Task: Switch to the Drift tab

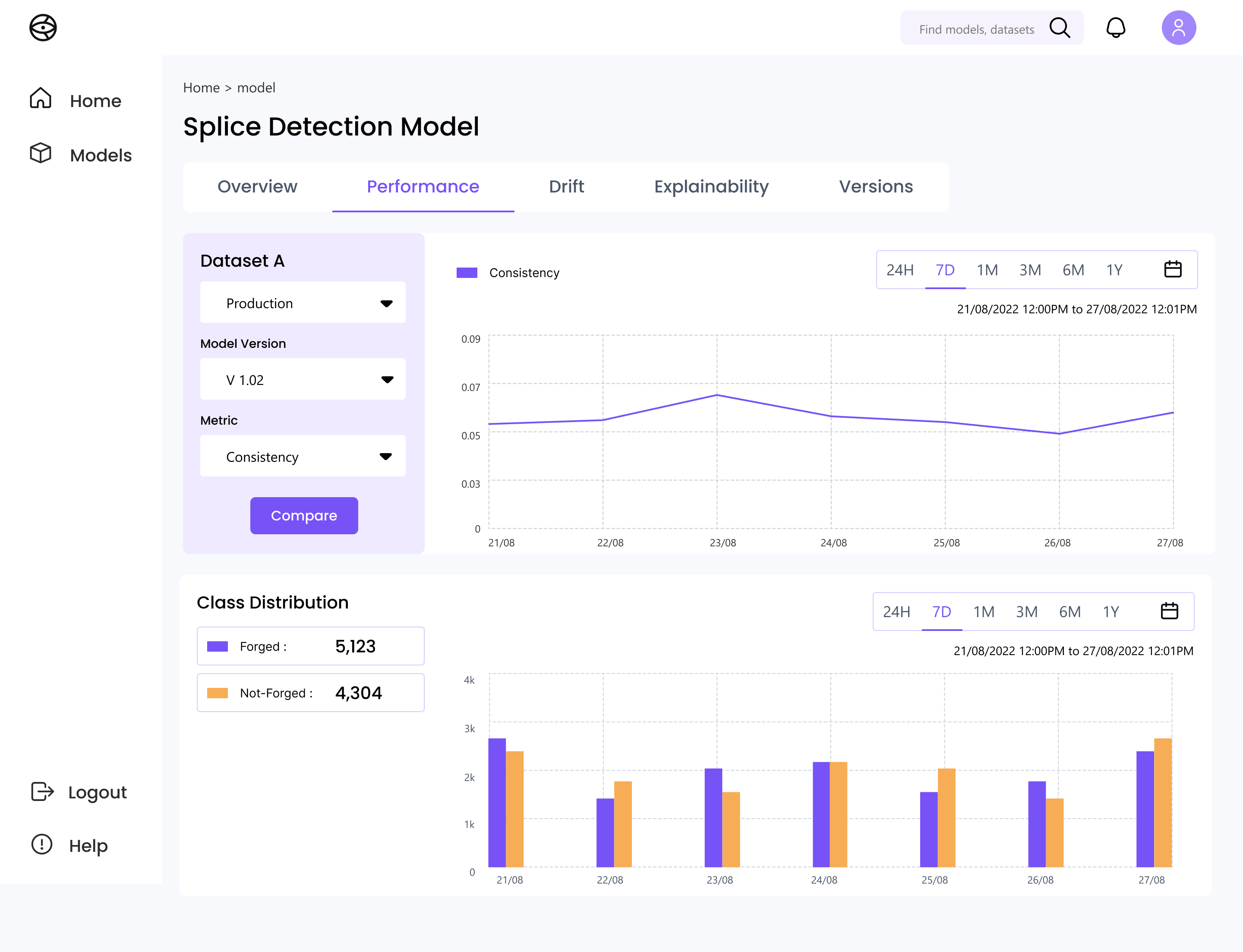Action: pyautogui.click(x=566, y=186)
